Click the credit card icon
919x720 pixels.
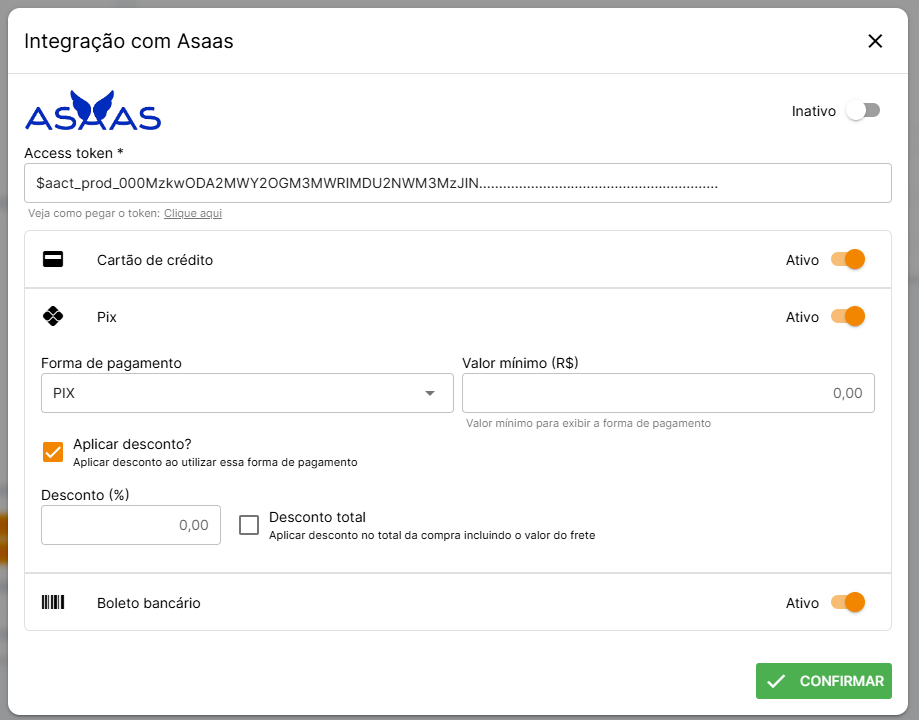tap(53, 260)
